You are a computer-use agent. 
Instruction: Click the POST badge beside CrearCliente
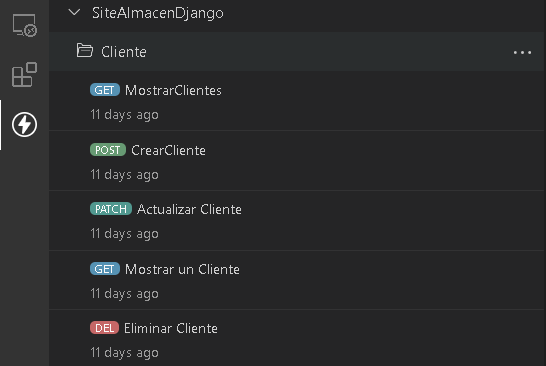tap(108, 150)
